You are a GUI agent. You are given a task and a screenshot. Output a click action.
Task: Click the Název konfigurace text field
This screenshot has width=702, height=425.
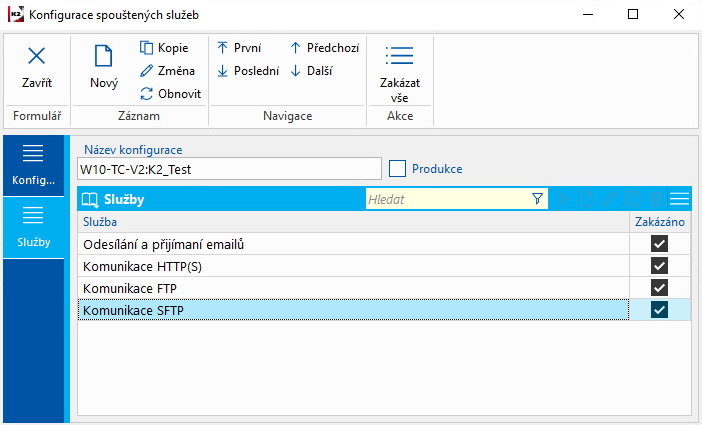(229, 169)
